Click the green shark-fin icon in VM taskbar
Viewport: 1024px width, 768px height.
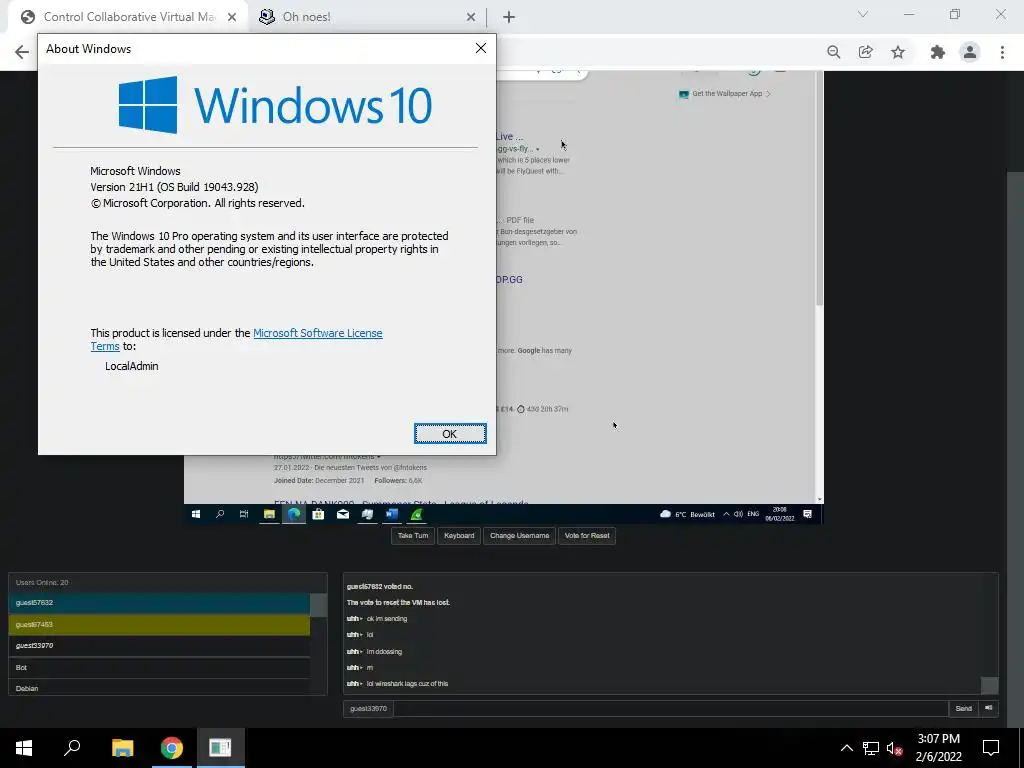[417, 514]
